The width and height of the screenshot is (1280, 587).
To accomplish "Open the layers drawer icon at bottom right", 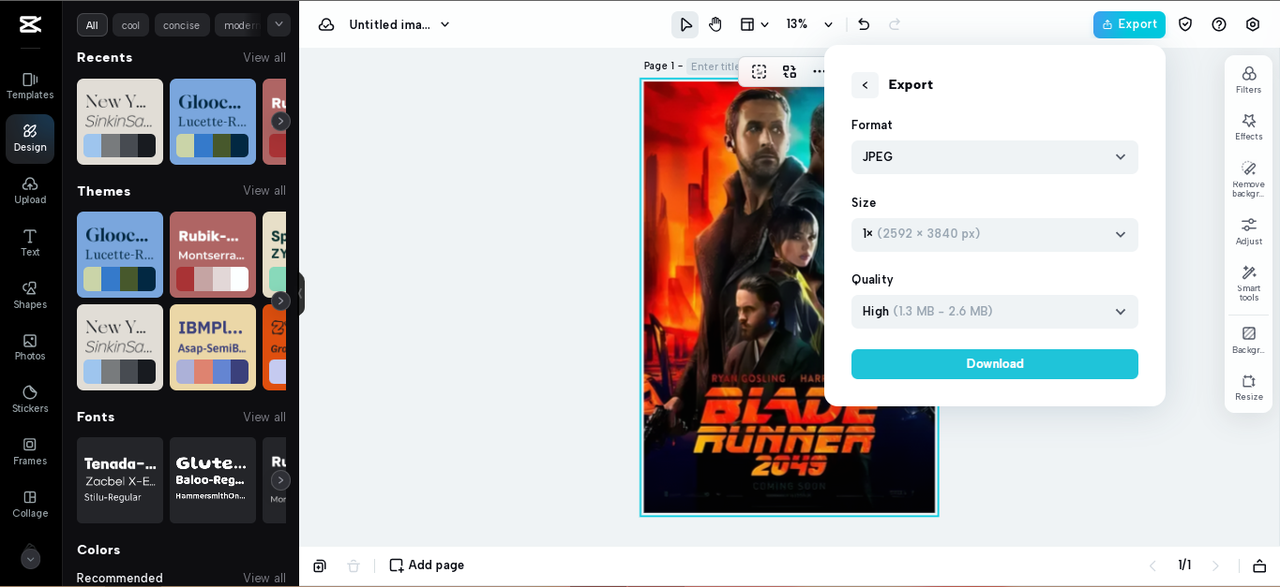I will point(1259,566).
